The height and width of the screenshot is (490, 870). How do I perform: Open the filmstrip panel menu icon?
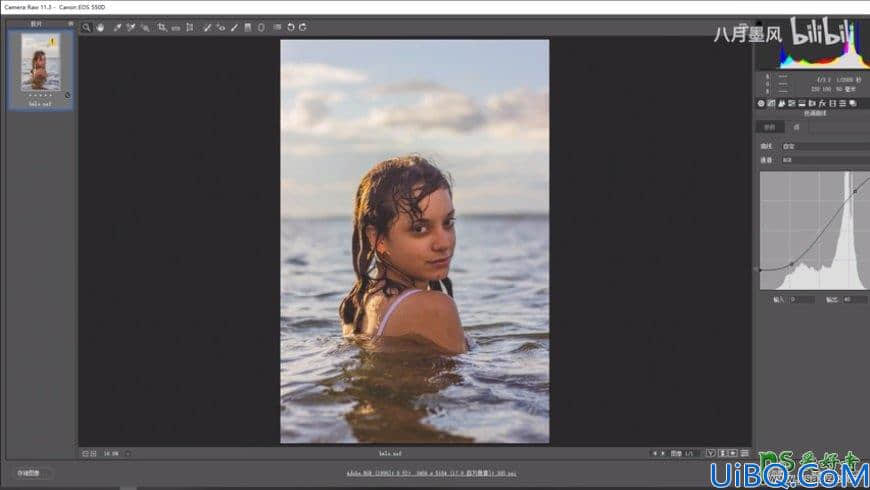pyautogui.click(x=70, y=23)
